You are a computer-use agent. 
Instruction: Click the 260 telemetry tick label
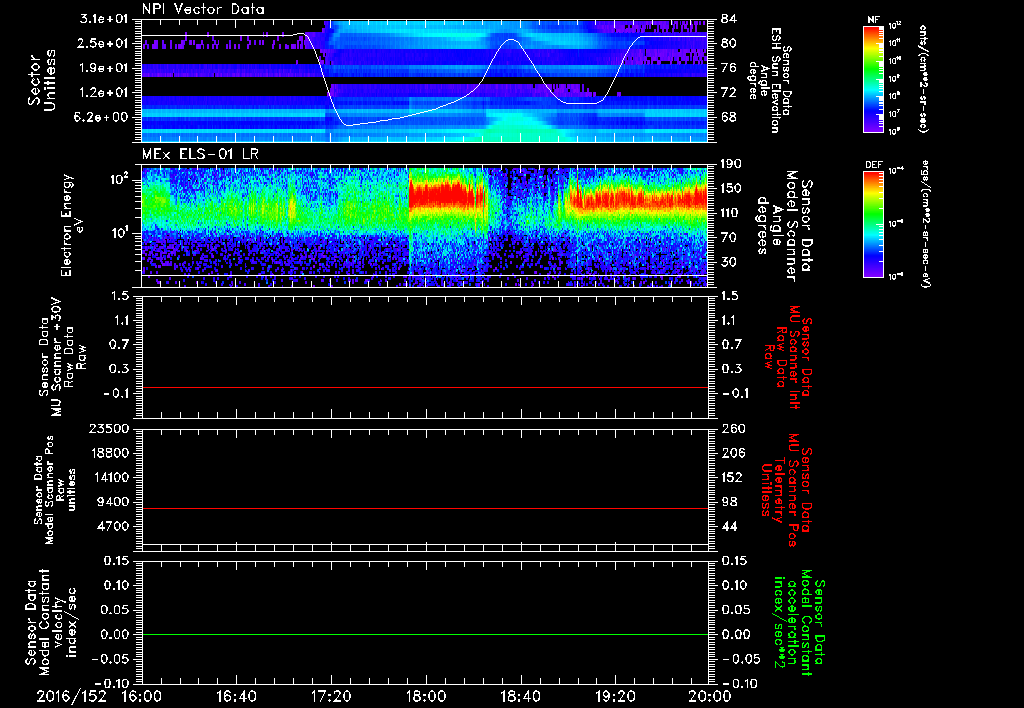tap(732, 429)
